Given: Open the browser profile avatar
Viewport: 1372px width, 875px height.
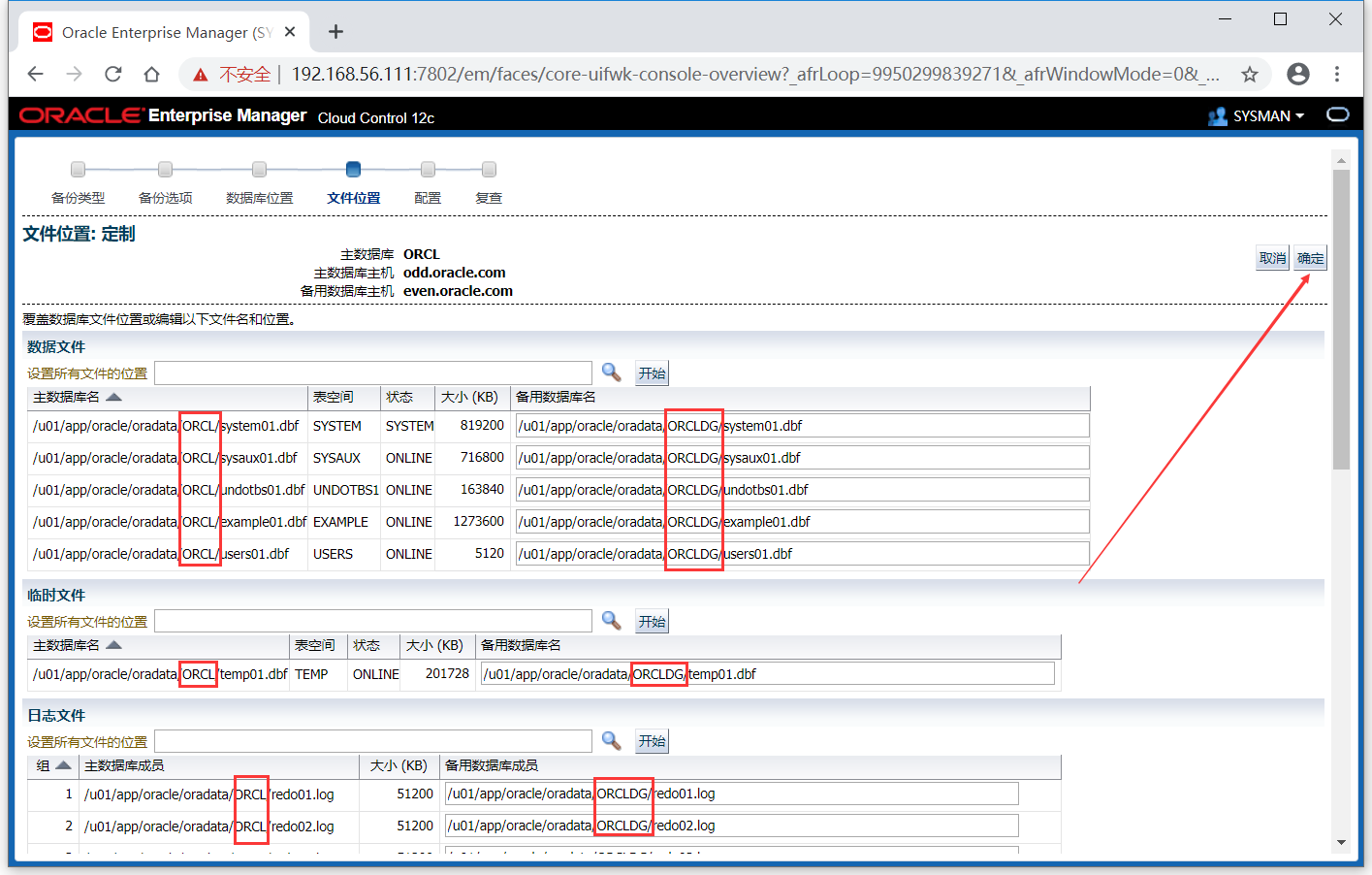Looking at the screenshot, I should pos(1297,74).
